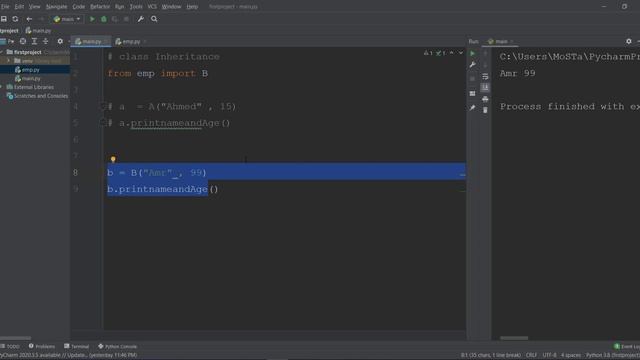The height and width of the screenshot is (360, 640).
Task: Pin the Run tab with pin icon
Action: [x=473, y=108]
